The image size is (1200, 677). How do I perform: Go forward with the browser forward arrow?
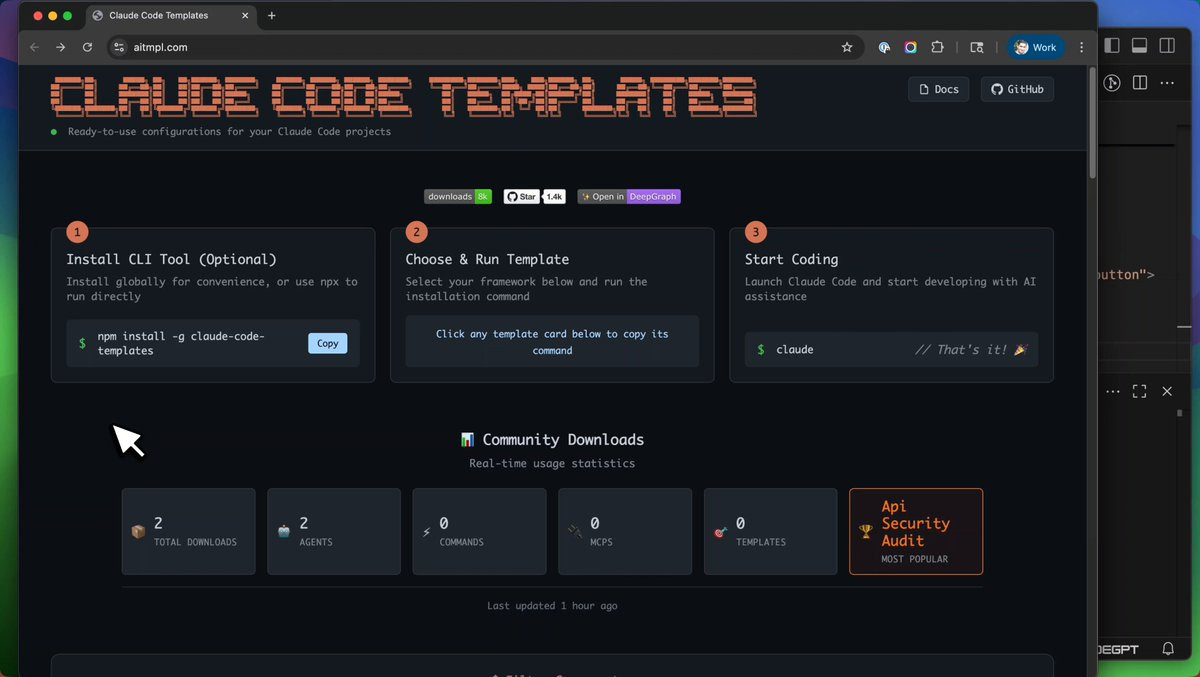pos(61,47)
